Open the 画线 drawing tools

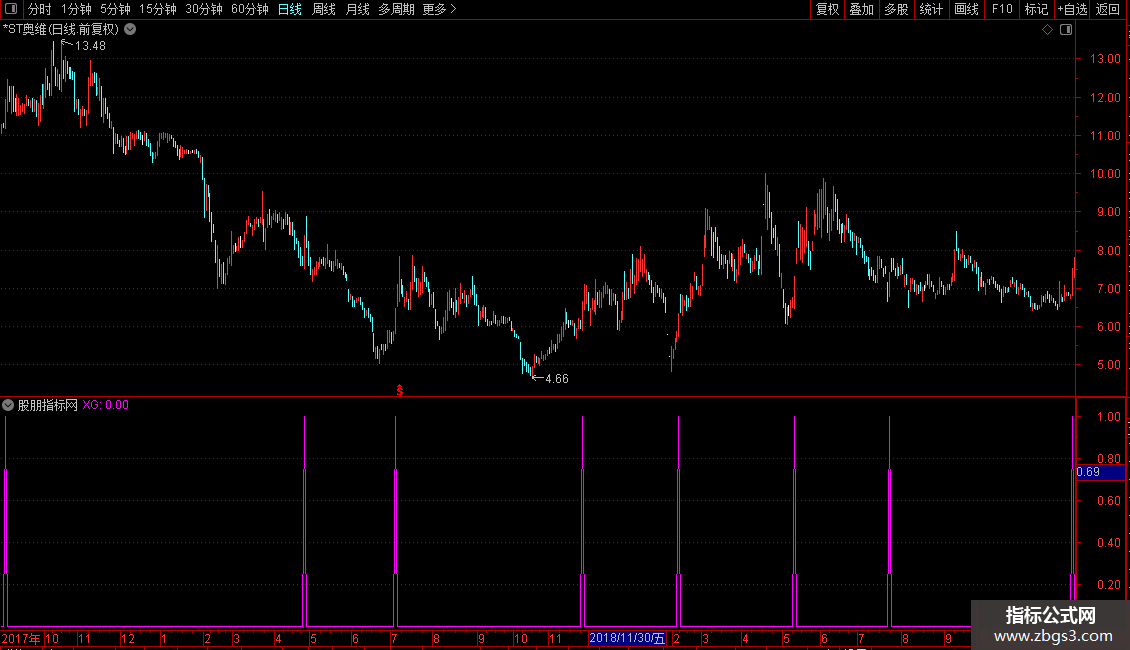pos(966,9)
